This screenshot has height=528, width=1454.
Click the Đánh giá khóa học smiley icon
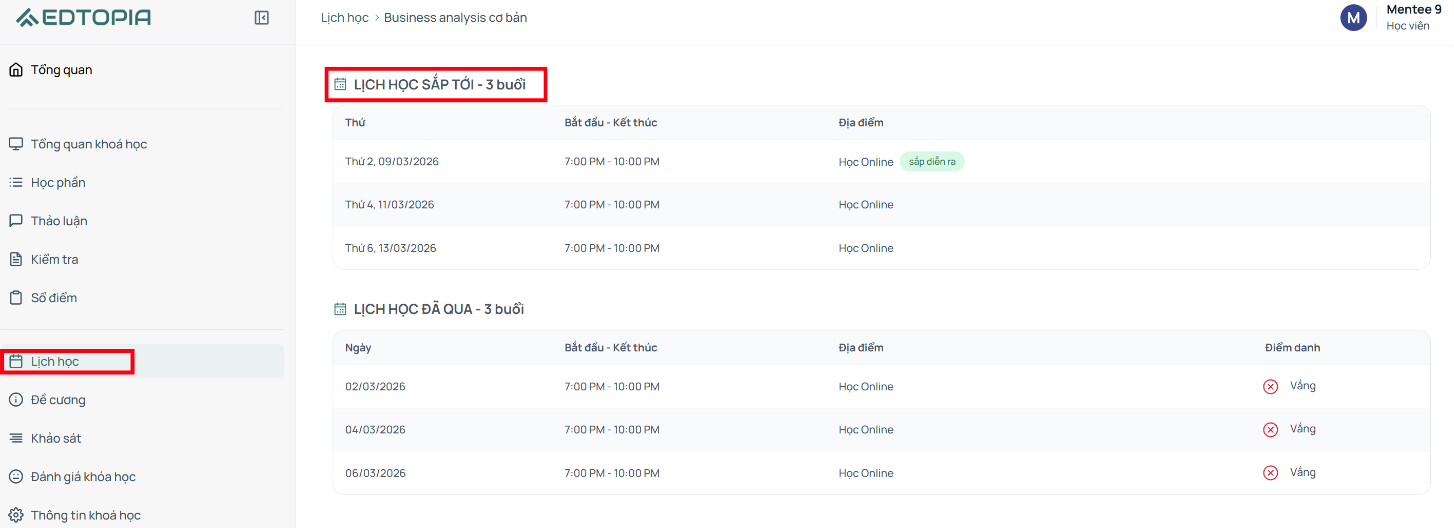coord(16,477)
